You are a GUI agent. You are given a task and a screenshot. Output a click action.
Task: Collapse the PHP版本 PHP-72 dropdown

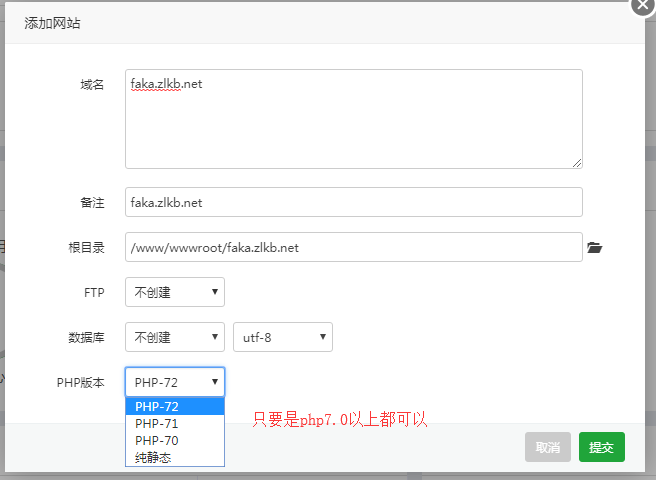(x=175, y=382)
